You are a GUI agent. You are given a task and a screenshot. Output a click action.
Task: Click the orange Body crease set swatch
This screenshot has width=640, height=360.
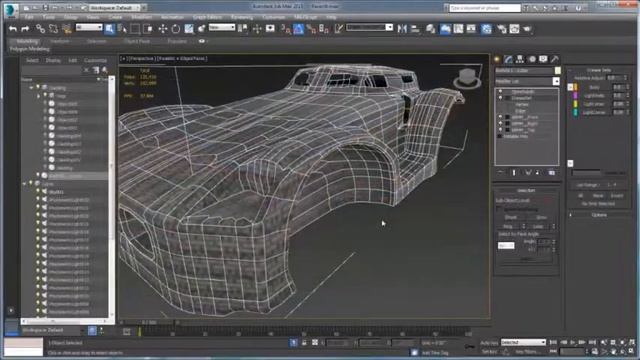click(575, 87)
